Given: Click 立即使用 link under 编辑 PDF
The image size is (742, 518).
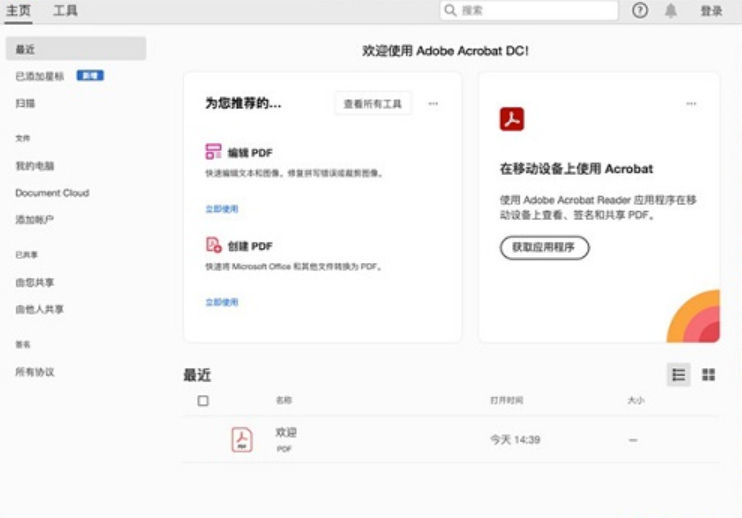Looking at the screenshot, I should point(221,209).
